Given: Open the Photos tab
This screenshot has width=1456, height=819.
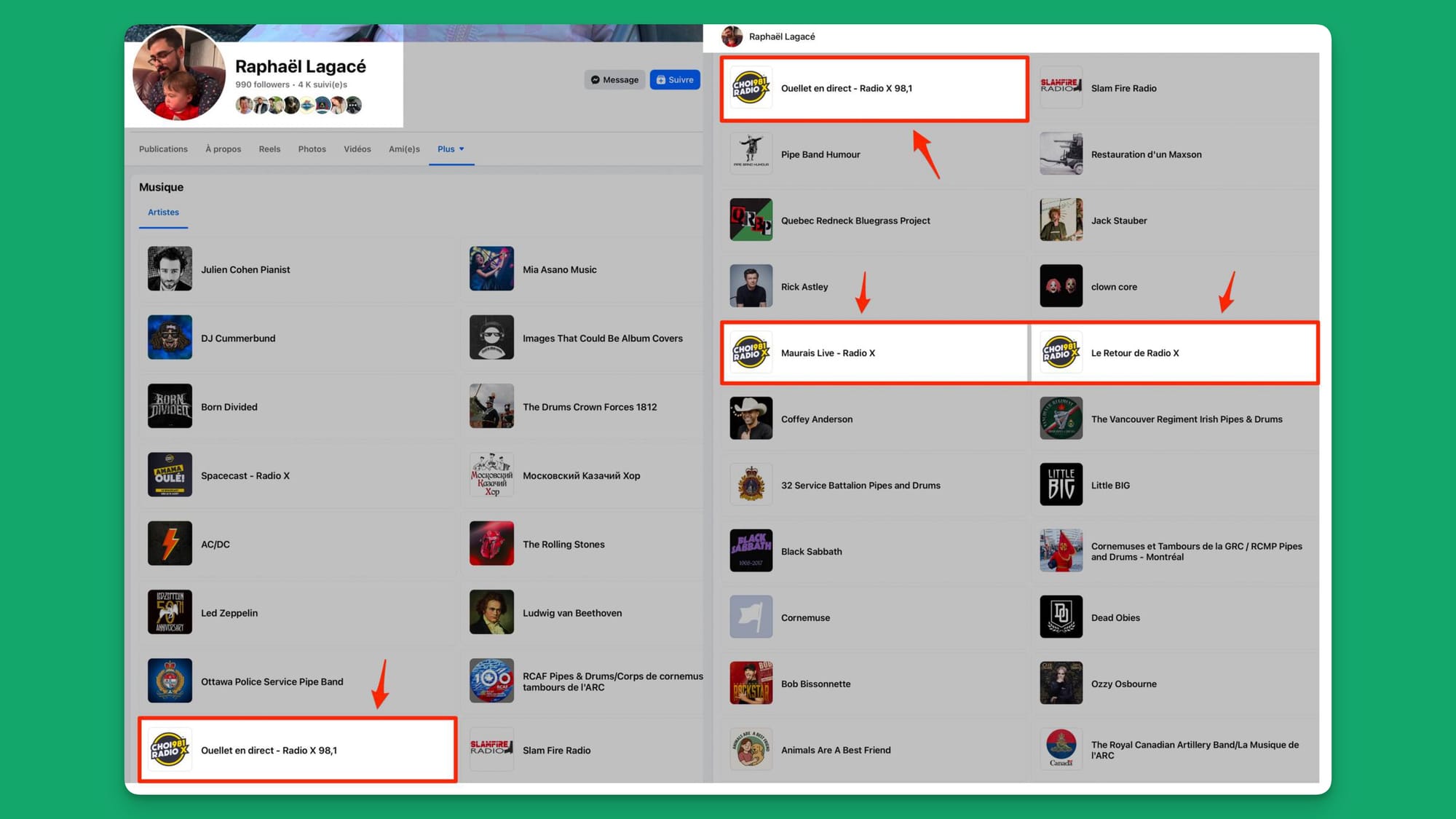Looking at the screenshot, I should click(312, 149).
